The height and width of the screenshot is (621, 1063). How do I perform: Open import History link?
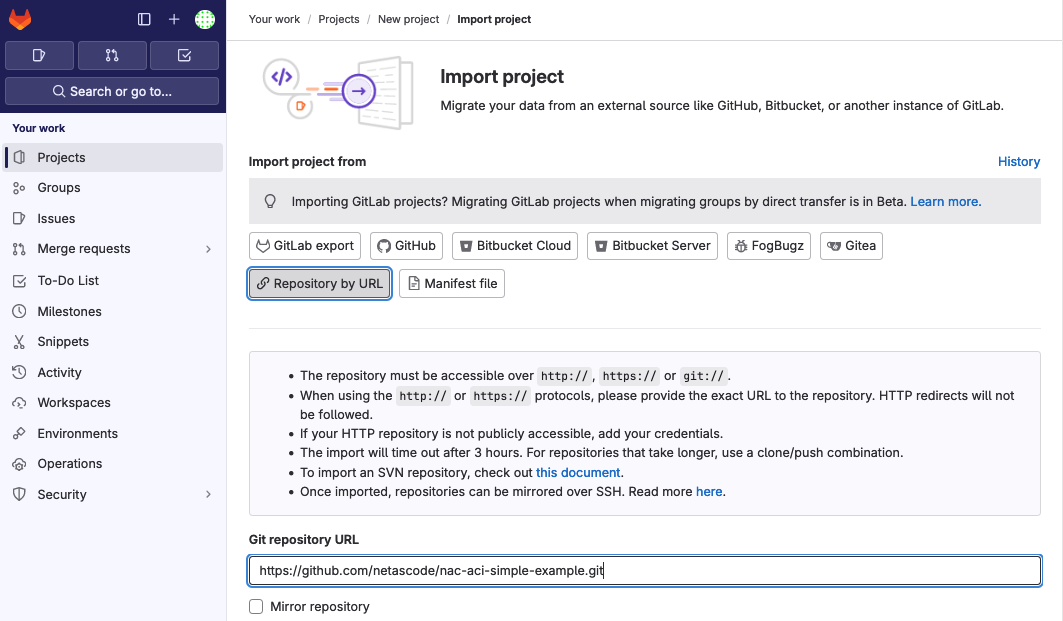1019,161
